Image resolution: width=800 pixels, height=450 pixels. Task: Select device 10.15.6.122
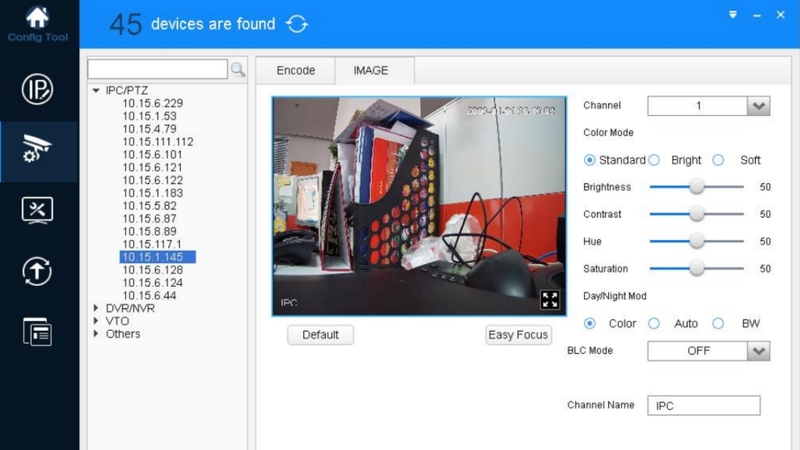click(x=153, y=180)
